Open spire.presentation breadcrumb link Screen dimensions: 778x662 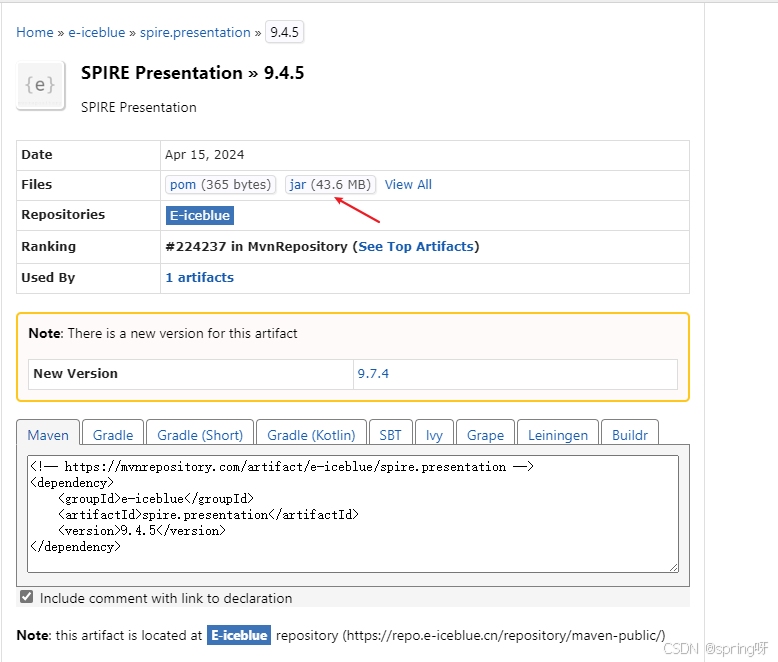point(195,32)
